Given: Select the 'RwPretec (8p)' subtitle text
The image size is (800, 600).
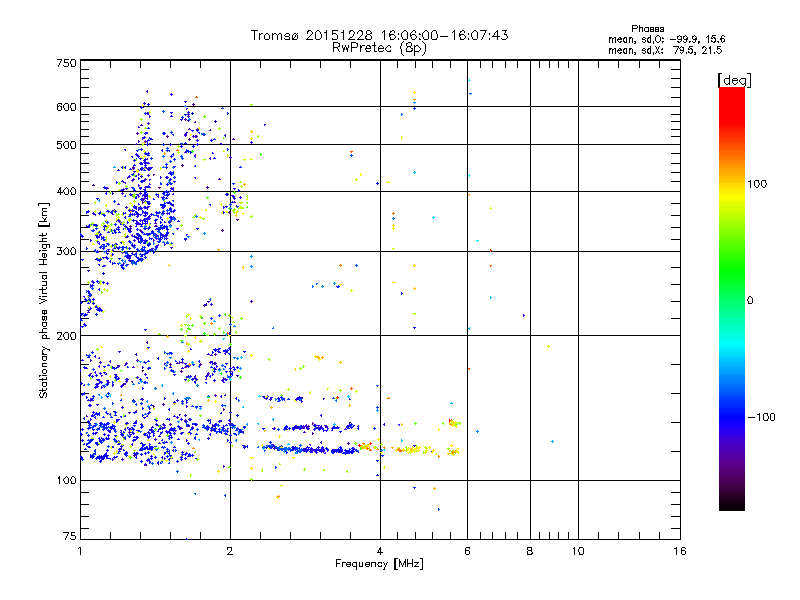Looking at the screenshot, I should [379, 48].
